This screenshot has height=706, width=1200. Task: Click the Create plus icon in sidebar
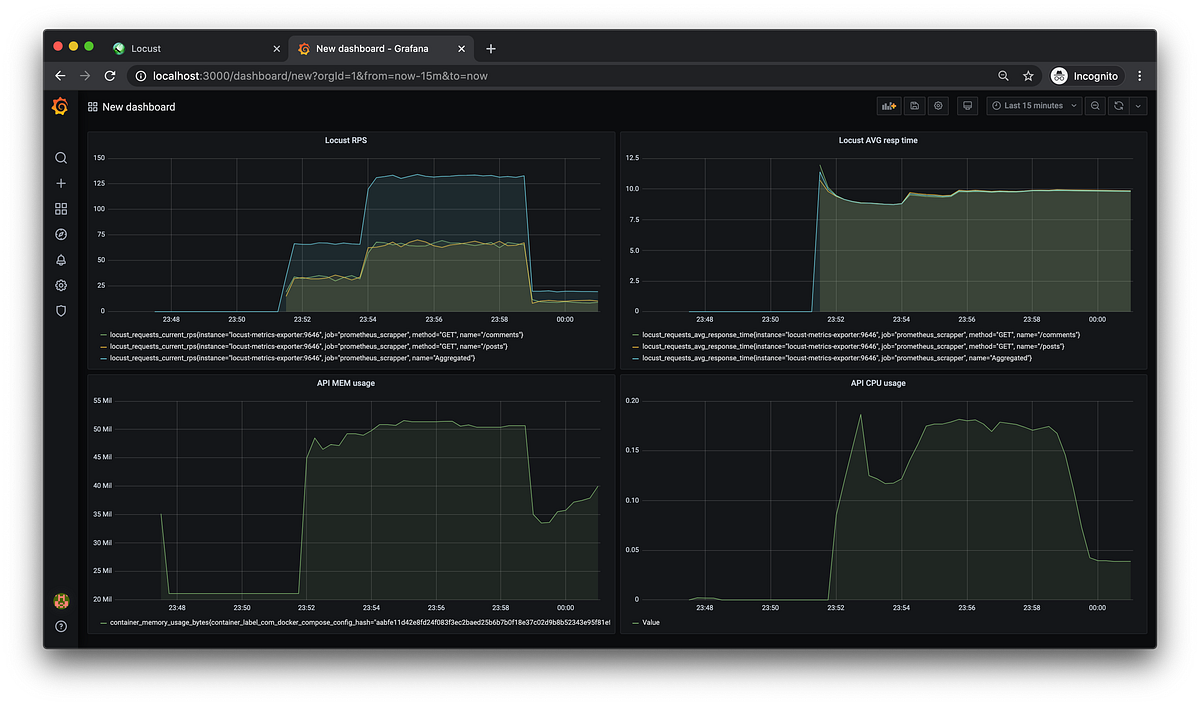(61, 184)
